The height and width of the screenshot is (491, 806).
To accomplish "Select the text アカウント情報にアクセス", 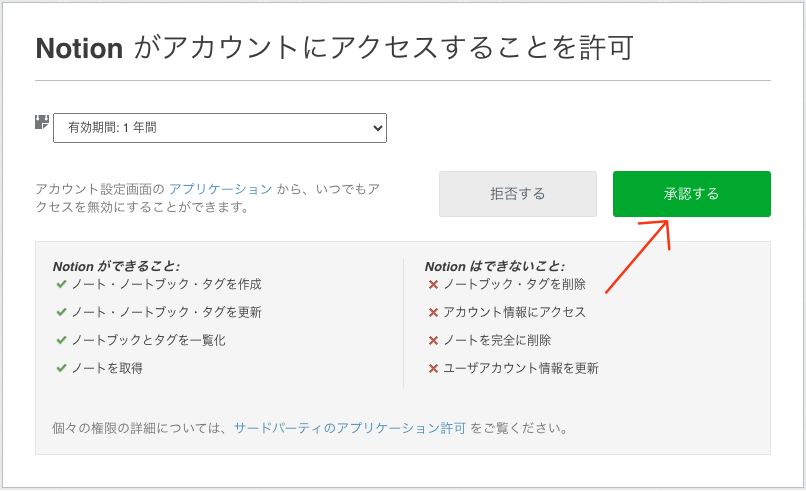I will [x=515, y=312].
